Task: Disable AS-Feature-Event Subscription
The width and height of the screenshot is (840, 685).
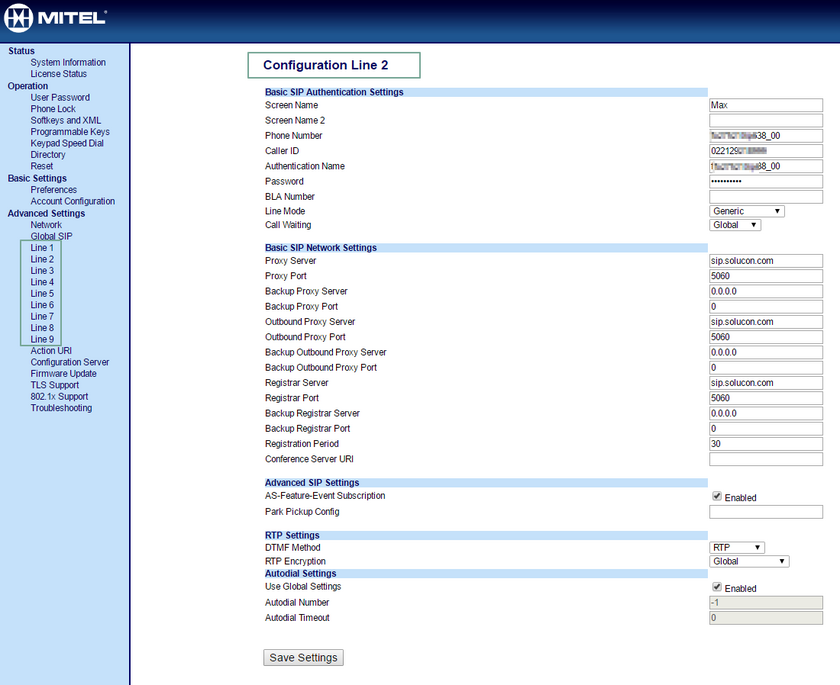Action: coord(716,496)
